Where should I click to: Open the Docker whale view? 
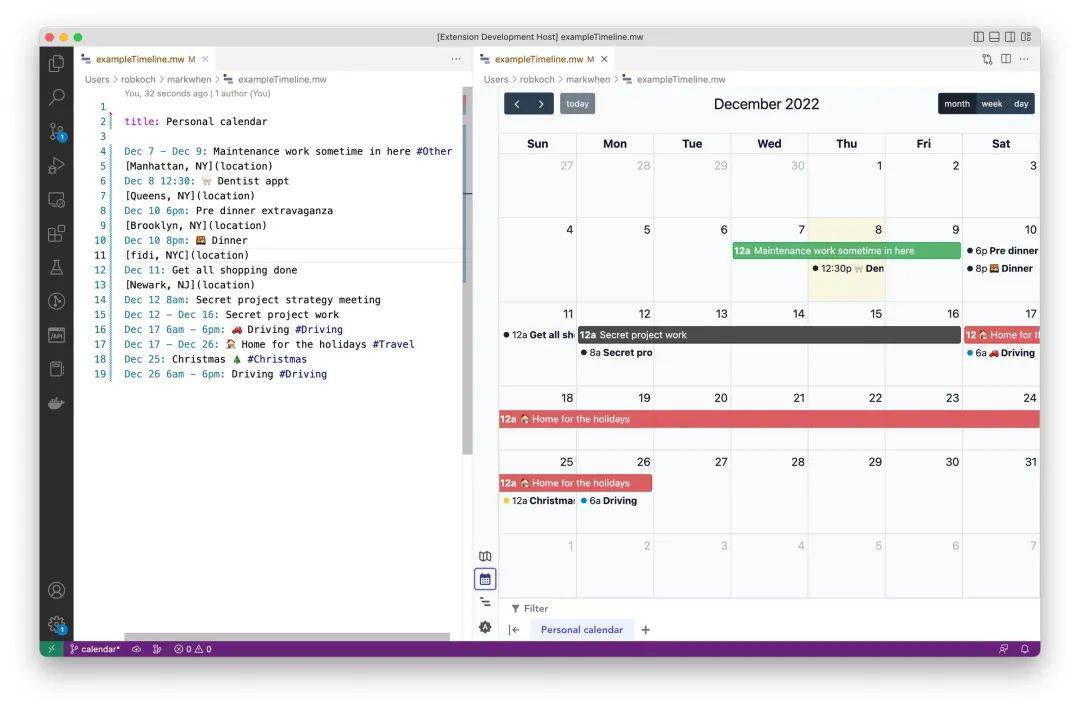click(56, 403)
